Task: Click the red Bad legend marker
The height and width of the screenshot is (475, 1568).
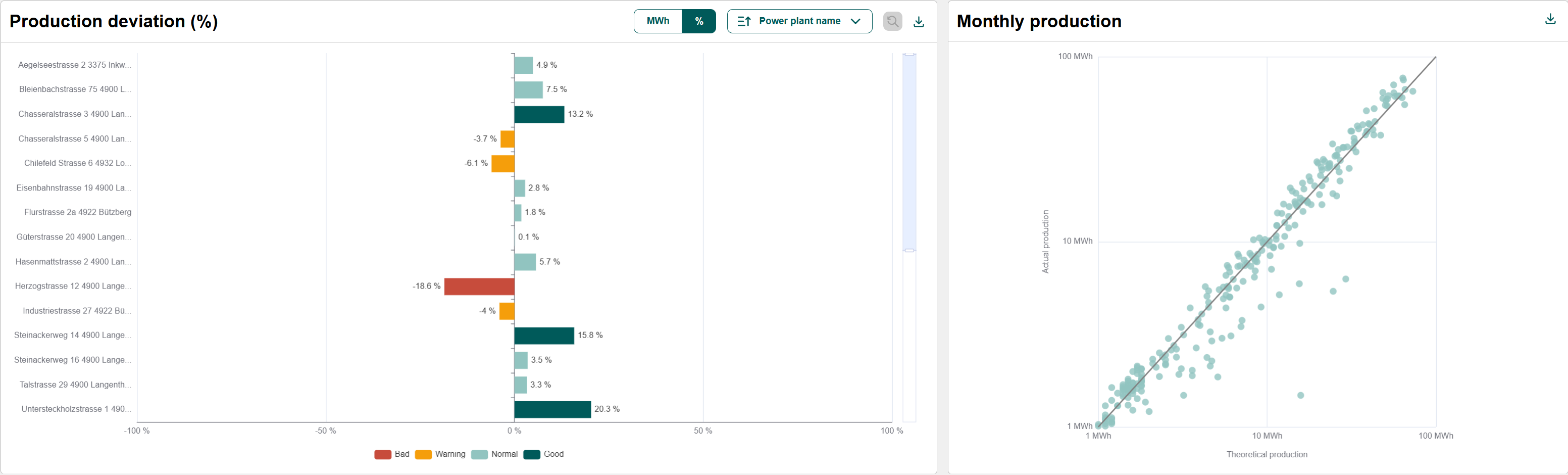Action: [382, 454]
